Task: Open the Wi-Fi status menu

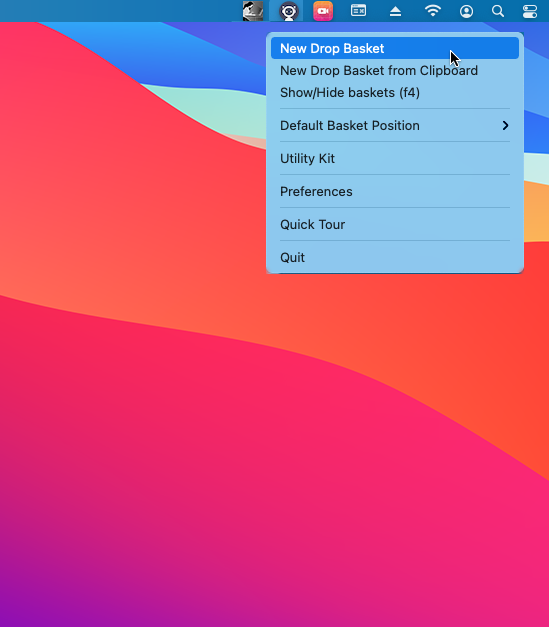Action: (433, 11)
